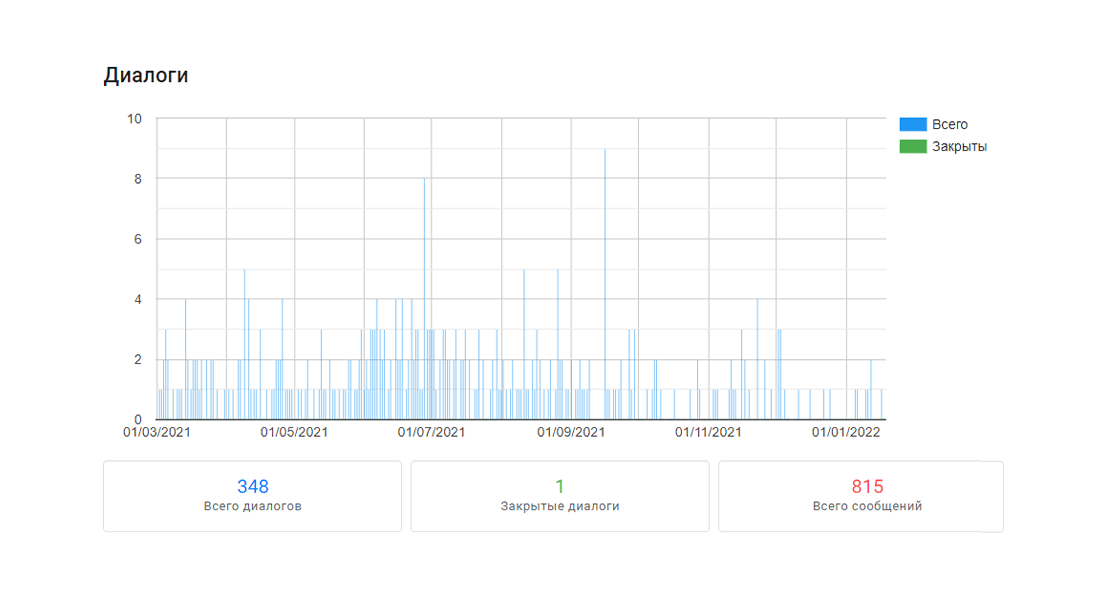Click the 01/11/2021 axis label
The height and width of the screenshot is (600, 1100).
tap(709, 432)
